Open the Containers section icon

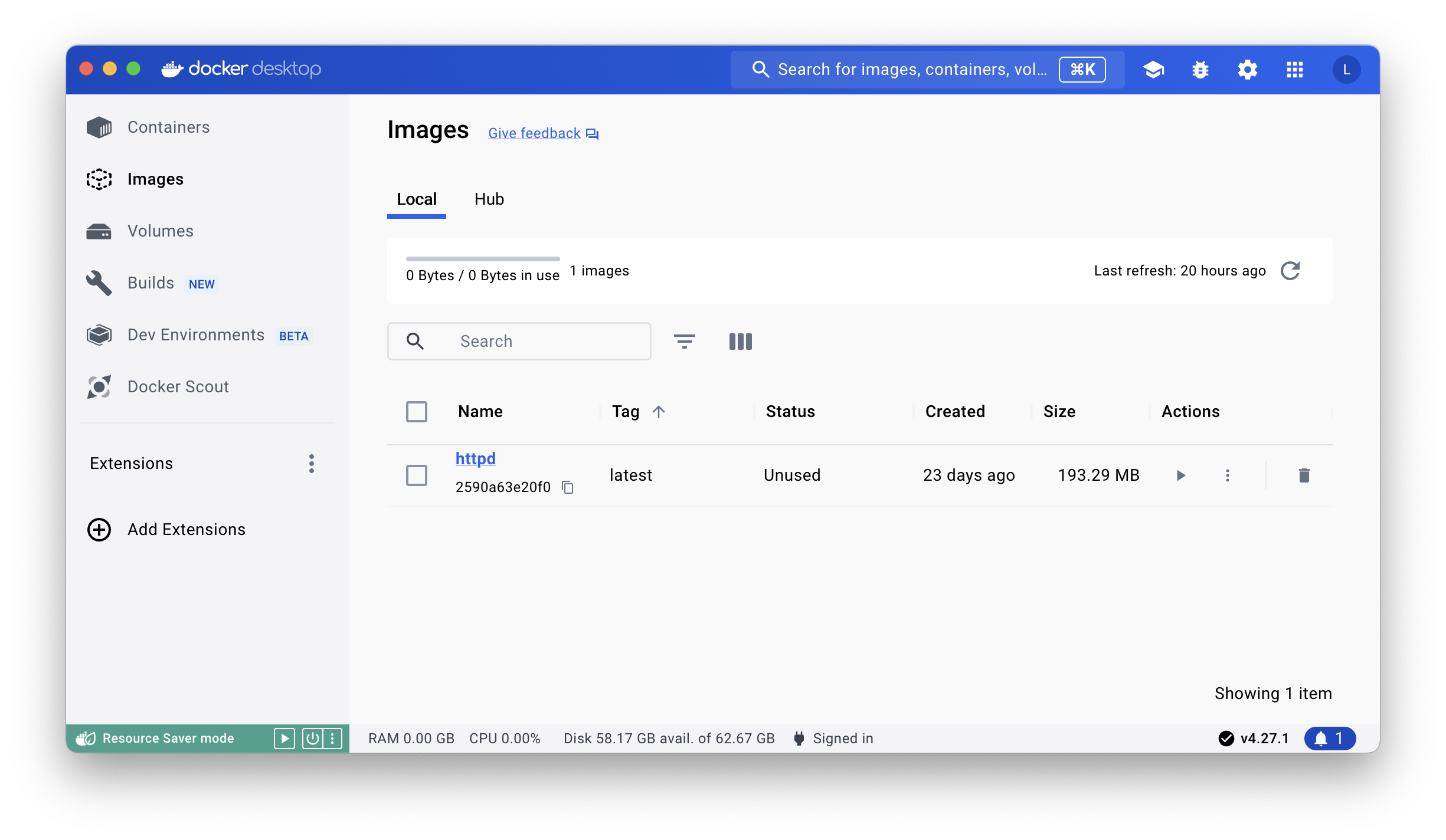click(x=99, y=127)
